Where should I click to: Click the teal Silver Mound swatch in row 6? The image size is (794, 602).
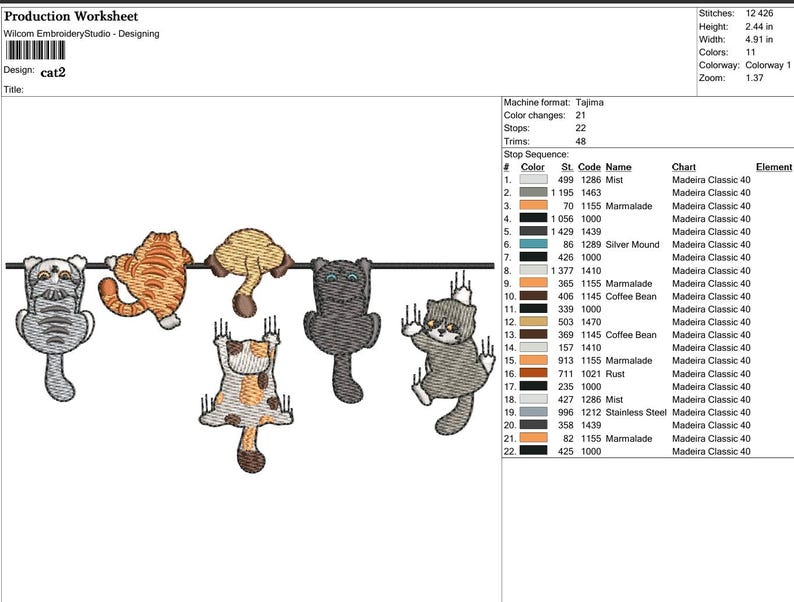[x=533, y=244]
